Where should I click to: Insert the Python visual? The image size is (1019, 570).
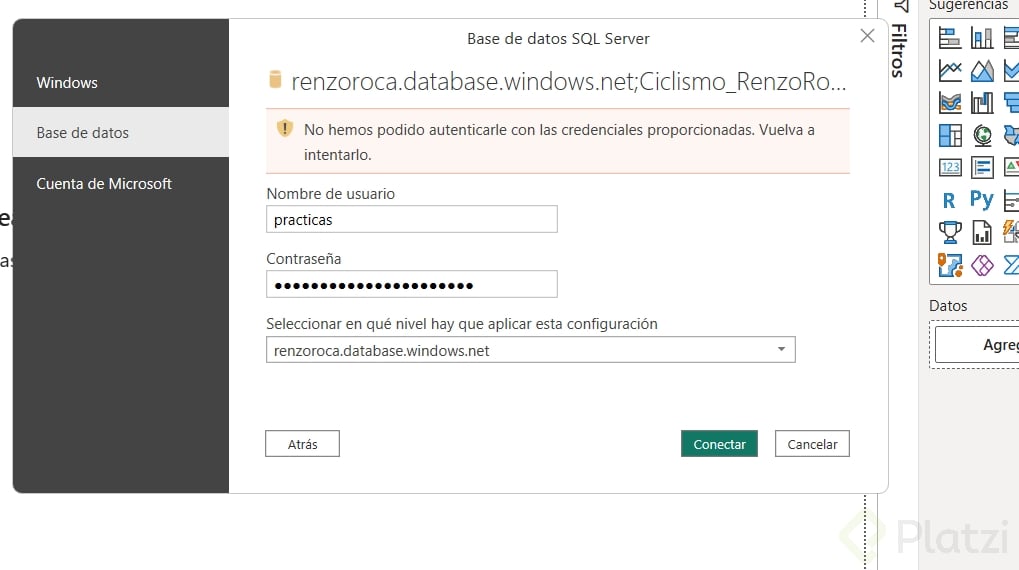point(982,200)
